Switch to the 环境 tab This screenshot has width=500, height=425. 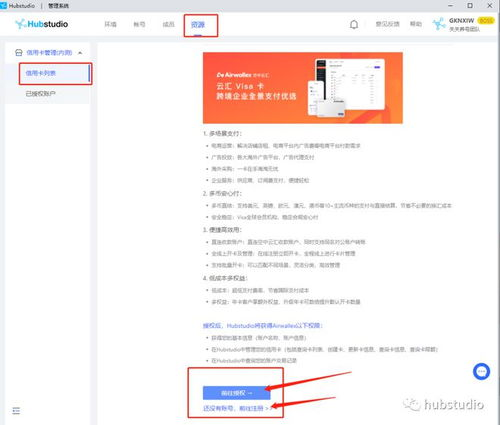click(110, 24)
